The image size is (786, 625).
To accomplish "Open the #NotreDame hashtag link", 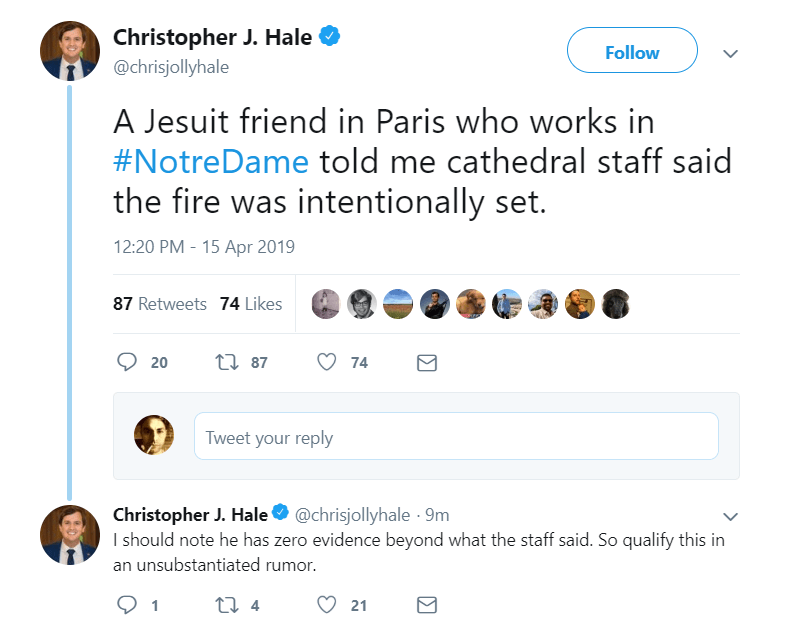I will (x=216, y=161).
